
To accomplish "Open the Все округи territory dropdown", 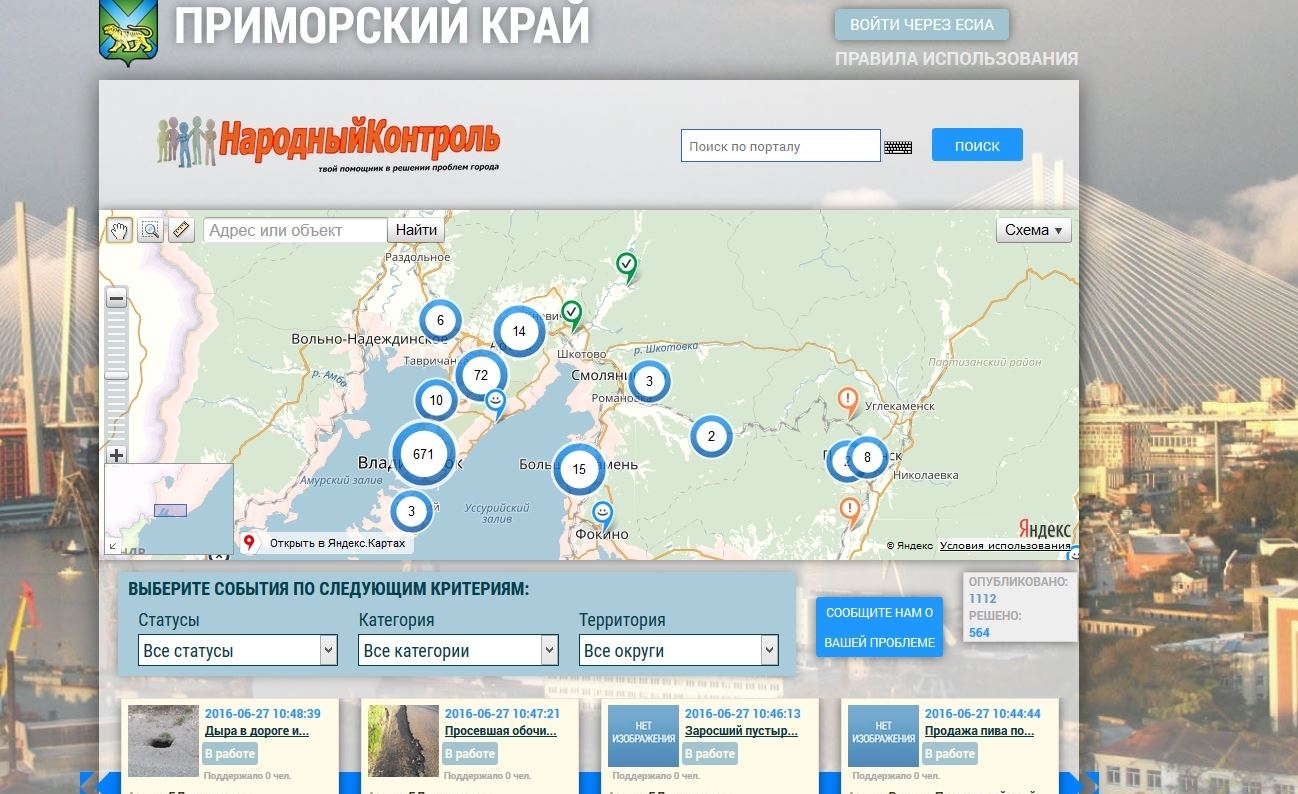I will tap(678, 650).
